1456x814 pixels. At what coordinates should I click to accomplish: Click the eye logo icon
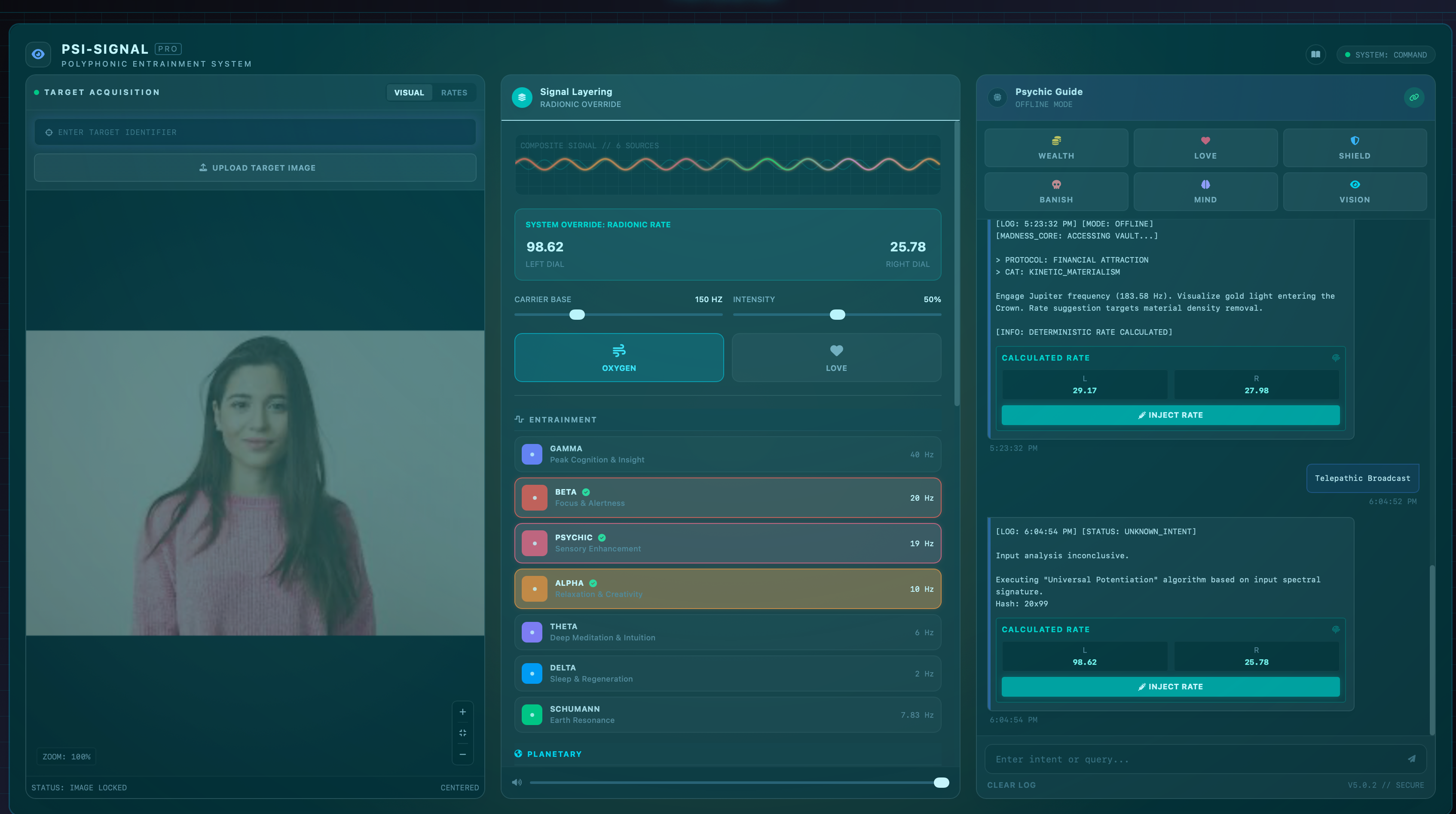38,54
